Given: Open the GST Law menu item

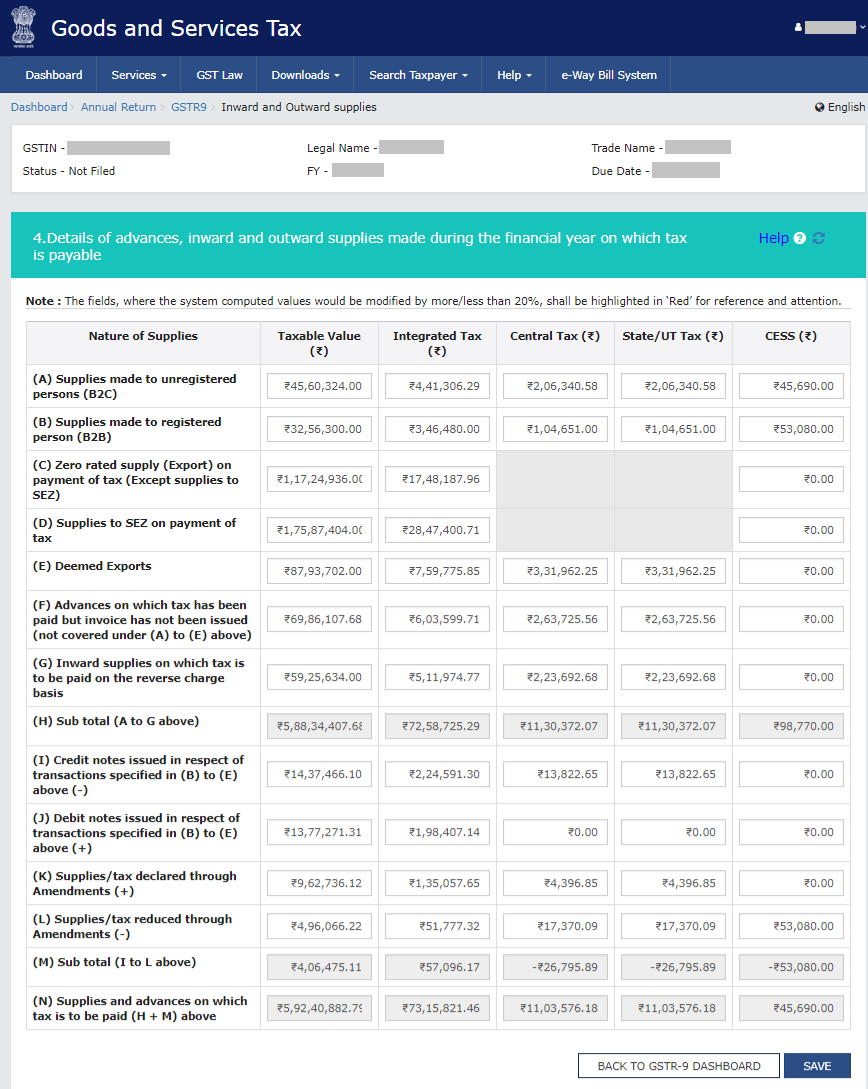Looking at the screenshot, I should pyautogui.click(x=219, y=75).
